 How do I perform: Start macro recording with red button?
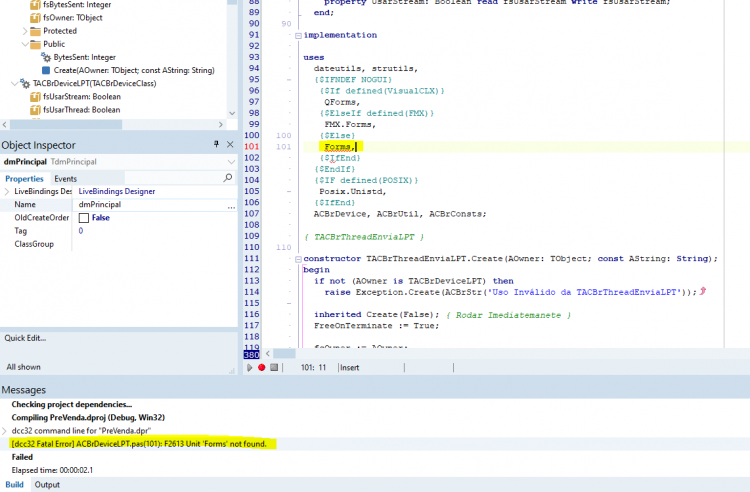click(x=262, y=368)
